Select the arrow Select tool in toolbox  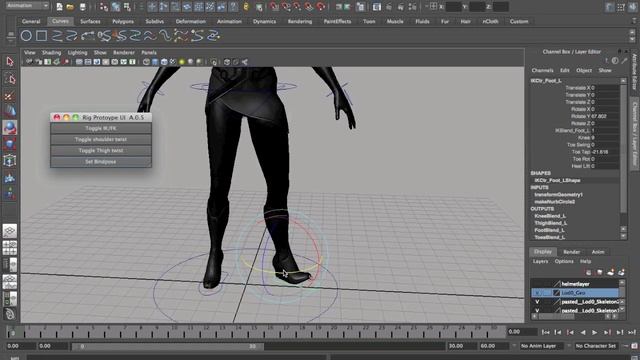pos(10,62)
